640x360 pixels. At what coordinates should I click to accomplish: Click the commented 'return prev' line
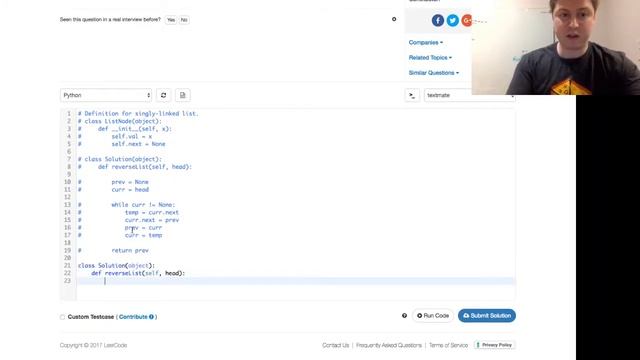(130, 251)
